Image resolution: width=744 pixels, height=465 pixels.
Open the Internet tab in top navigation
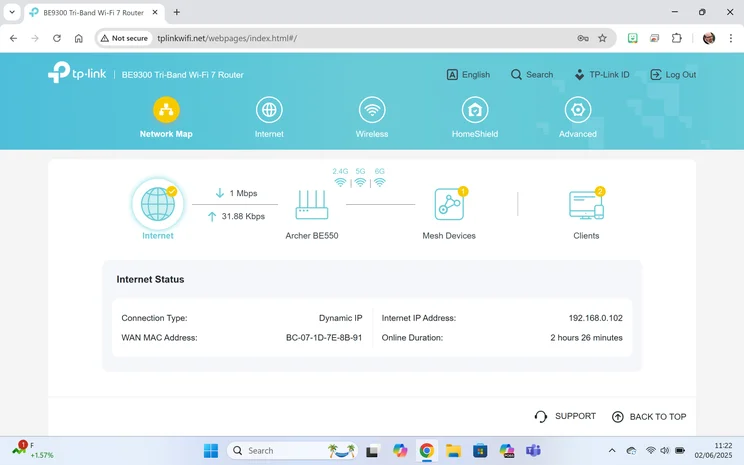(268, 117)
